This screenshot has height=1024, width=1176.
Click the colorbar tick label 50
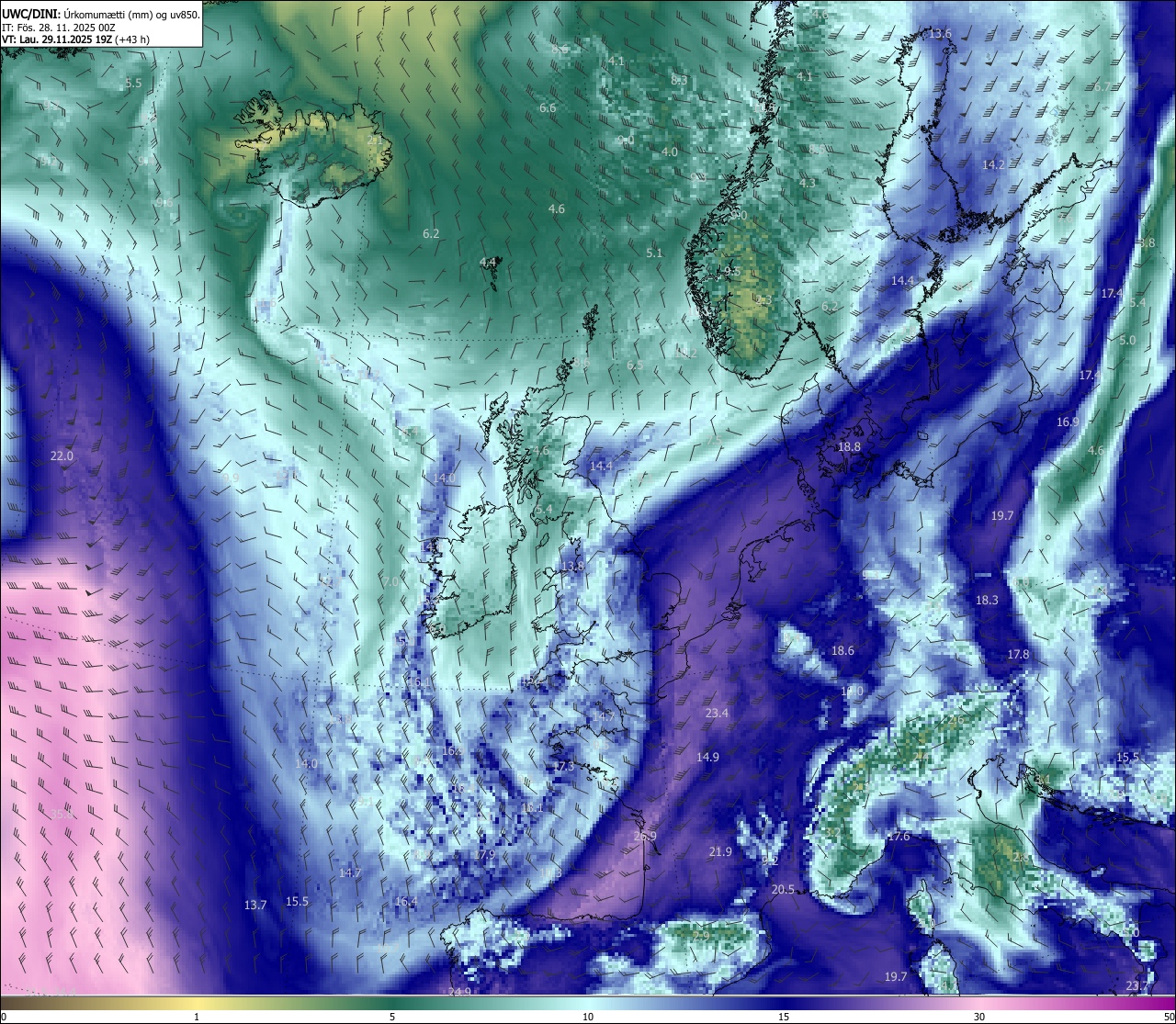1169,1017
